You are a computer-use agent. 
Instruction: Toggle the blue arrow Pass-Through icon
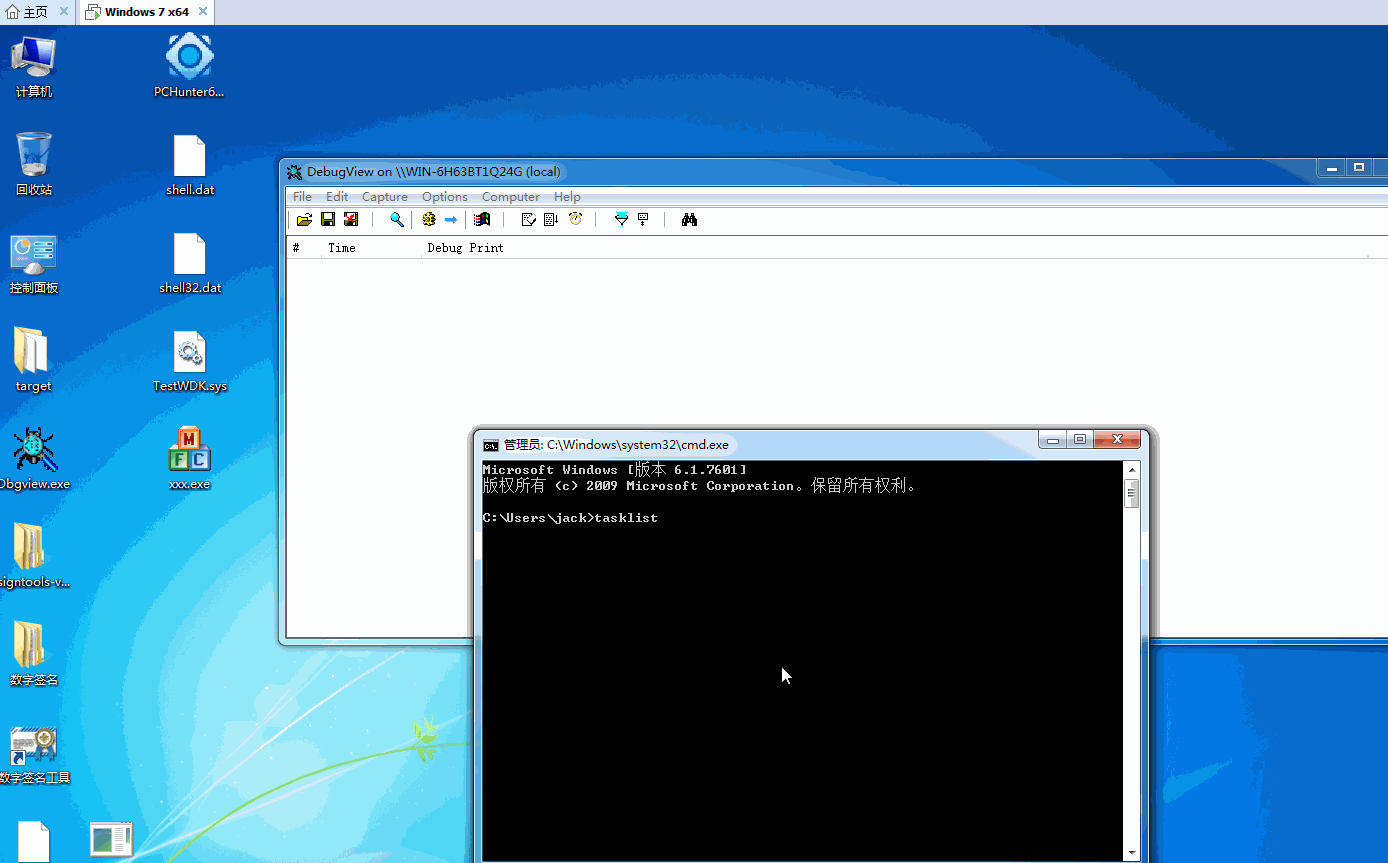[x=451, y=220]
